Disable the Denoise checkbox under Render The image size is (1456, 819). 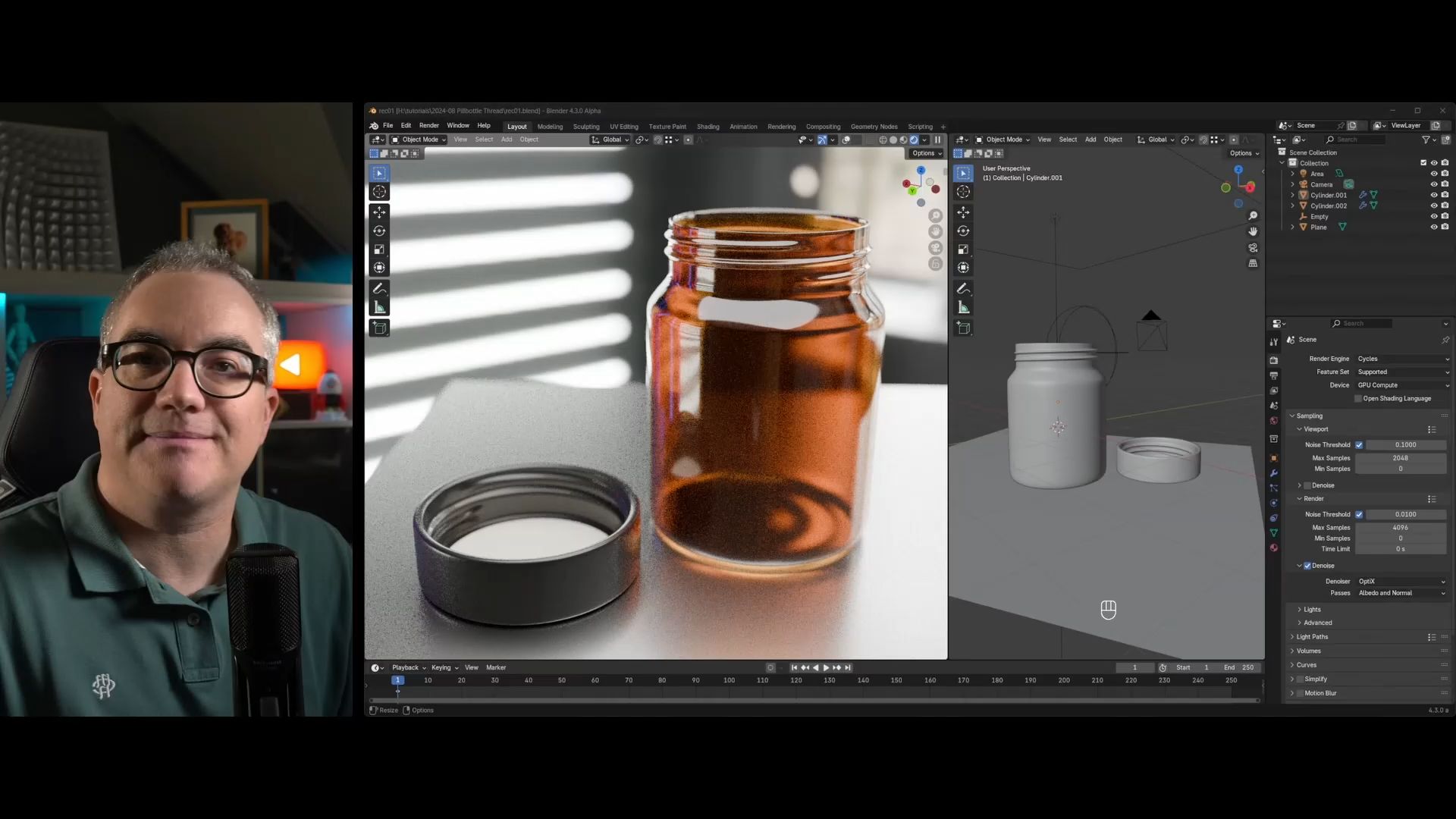1307,565
